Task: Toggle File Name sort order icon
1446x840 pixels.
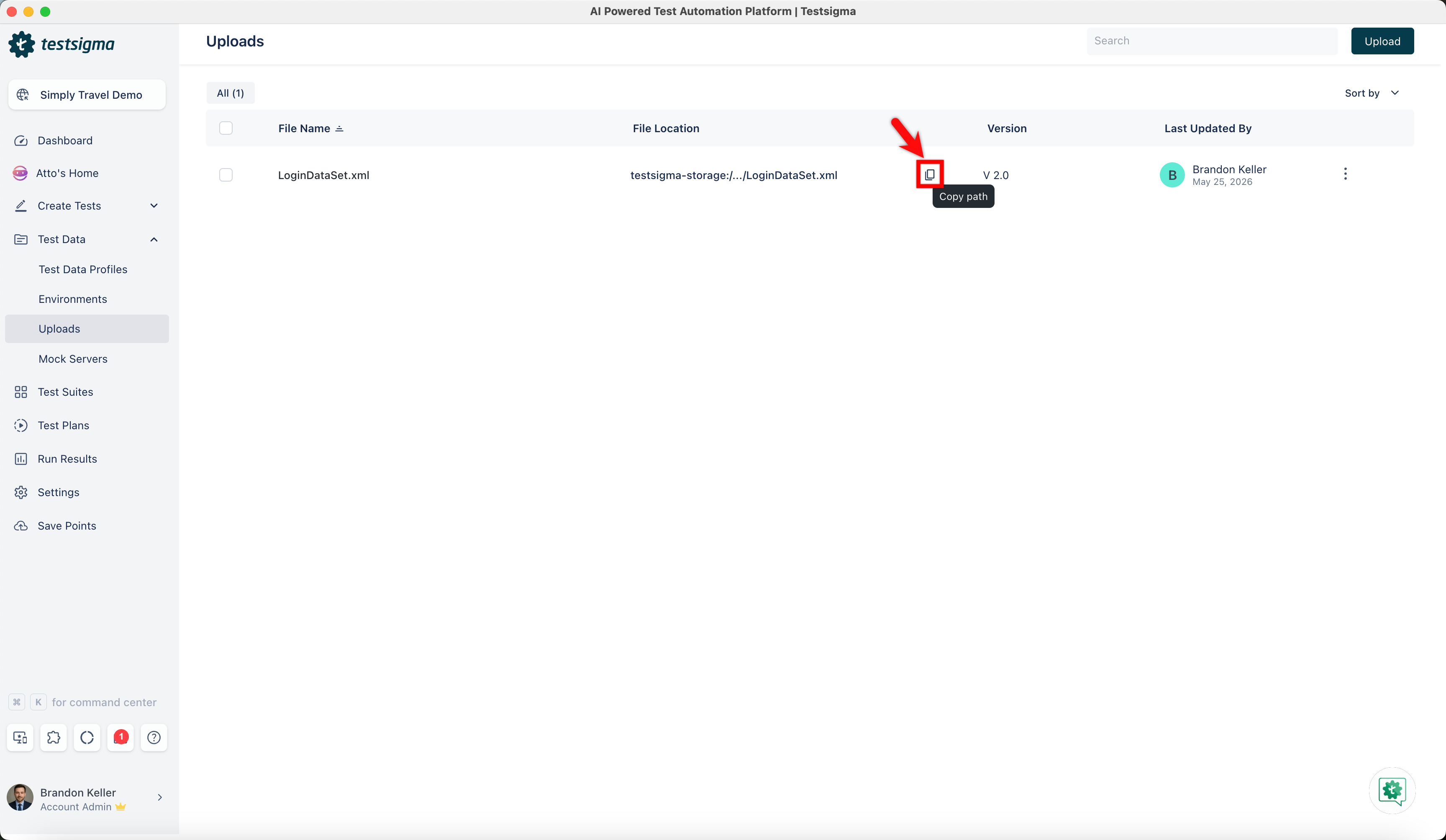Action: [339, 128]
